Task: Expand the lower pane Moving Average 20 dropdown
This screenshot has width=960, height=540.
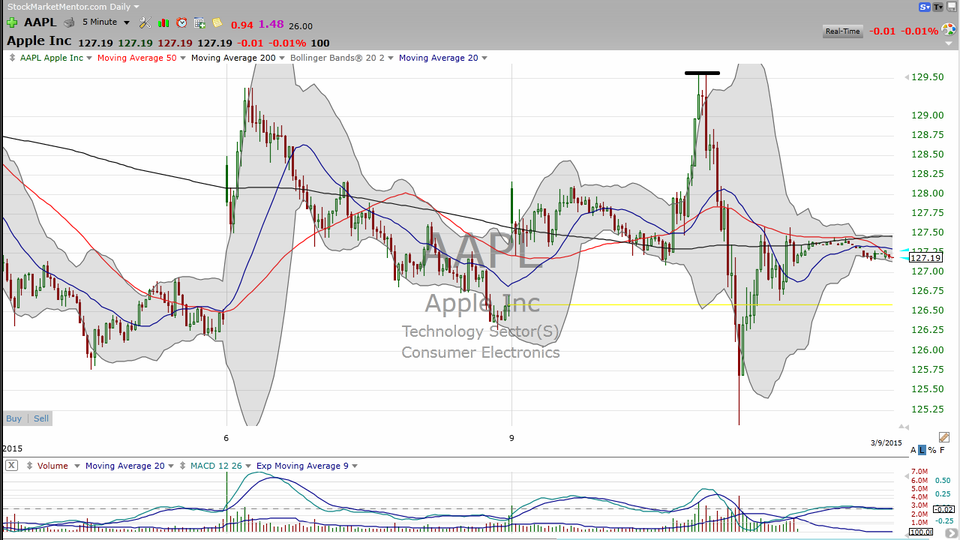Action: pyautogui.click(x=171, y=466)
